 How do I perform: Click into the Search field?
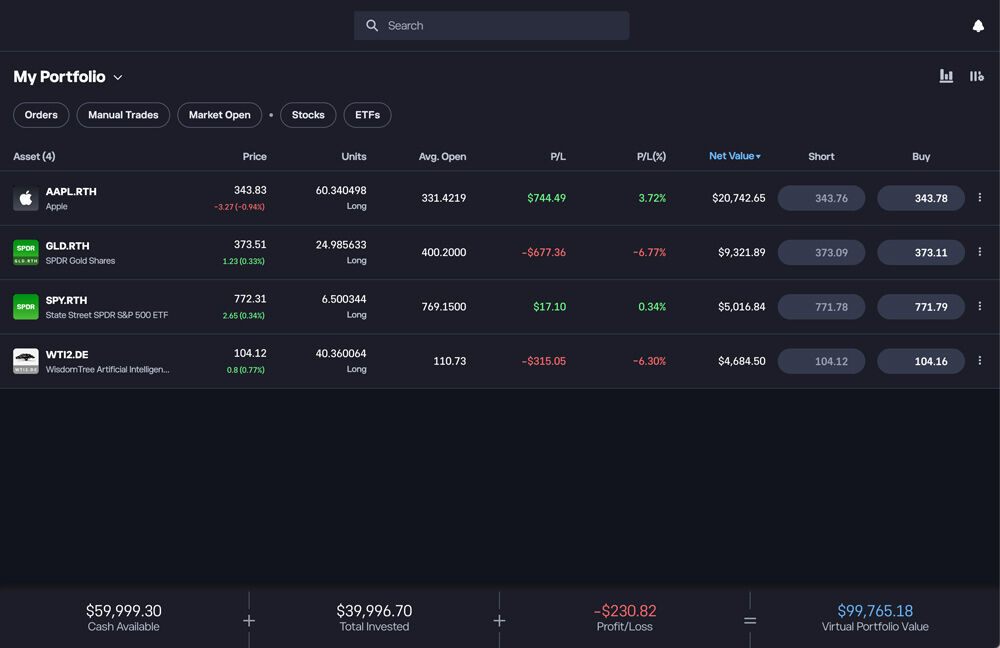pos(492,26)
